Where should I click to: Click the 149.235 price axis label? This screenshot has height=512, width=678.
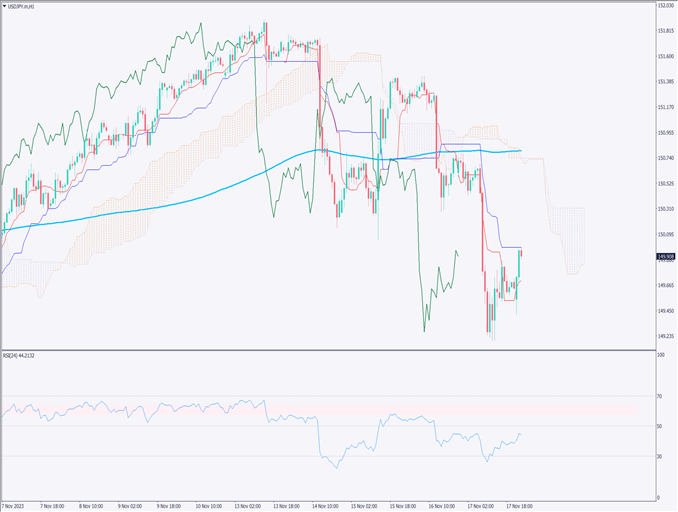pos(665,336)
